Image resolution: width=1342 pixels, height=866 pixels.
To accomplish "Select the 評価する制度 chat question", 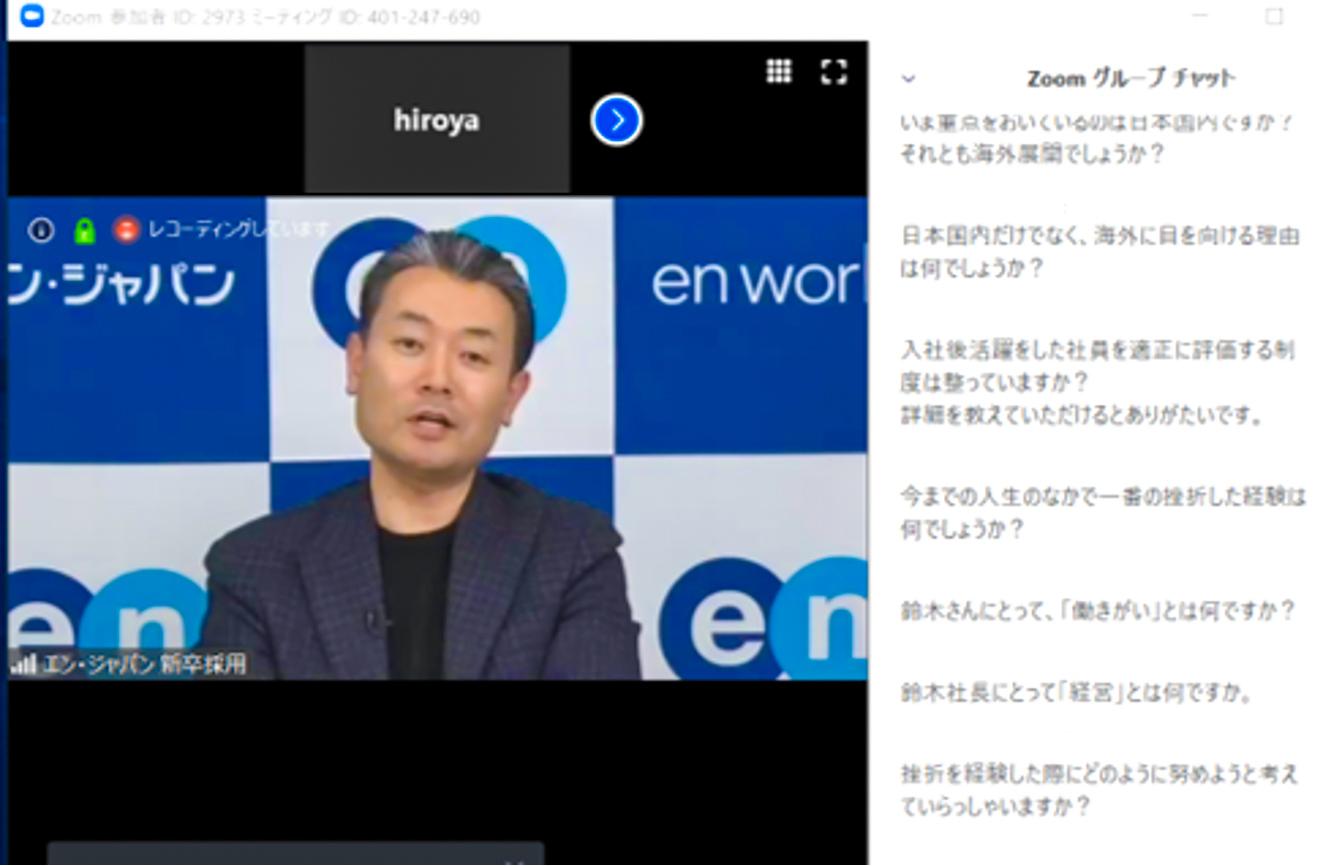I will (x=1097, y=382).
